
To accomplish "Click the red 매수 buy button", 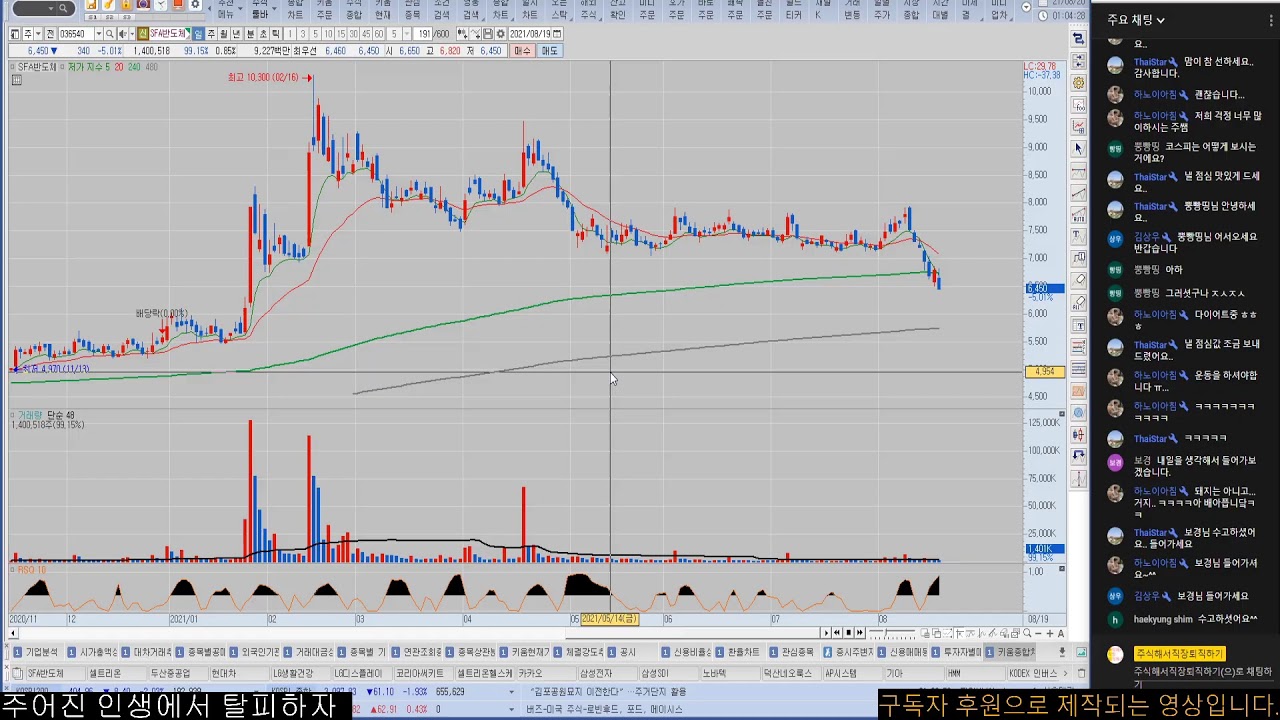I will click(523, 50).
